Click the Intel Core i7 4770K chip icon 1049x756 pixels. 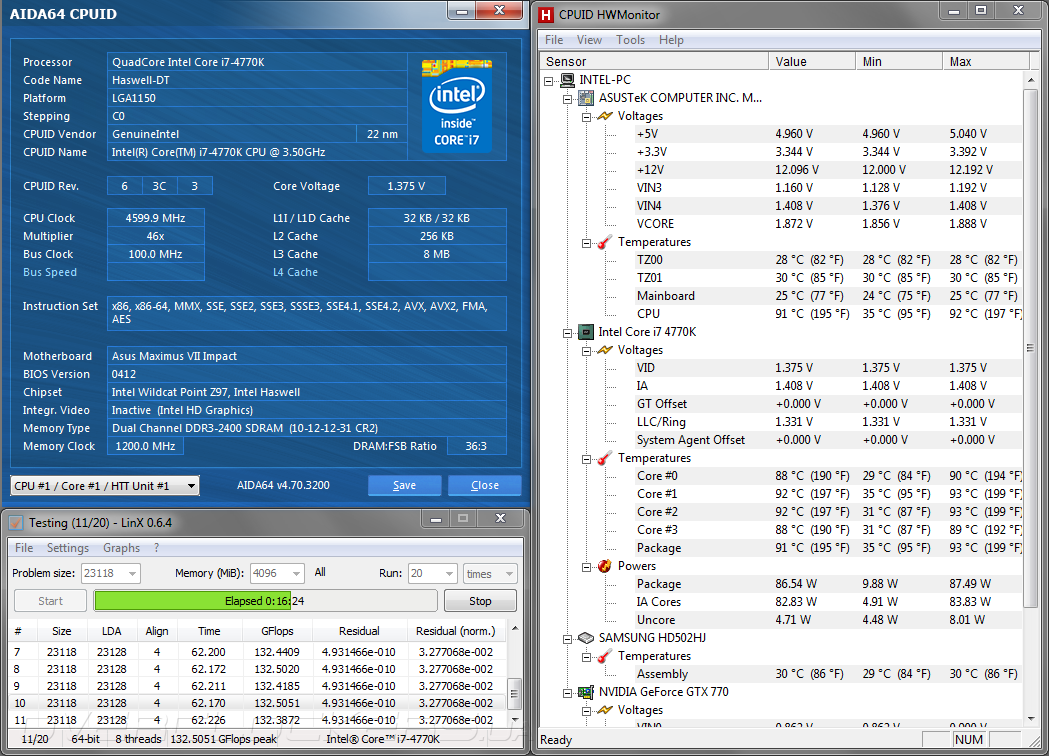(586, 332)
